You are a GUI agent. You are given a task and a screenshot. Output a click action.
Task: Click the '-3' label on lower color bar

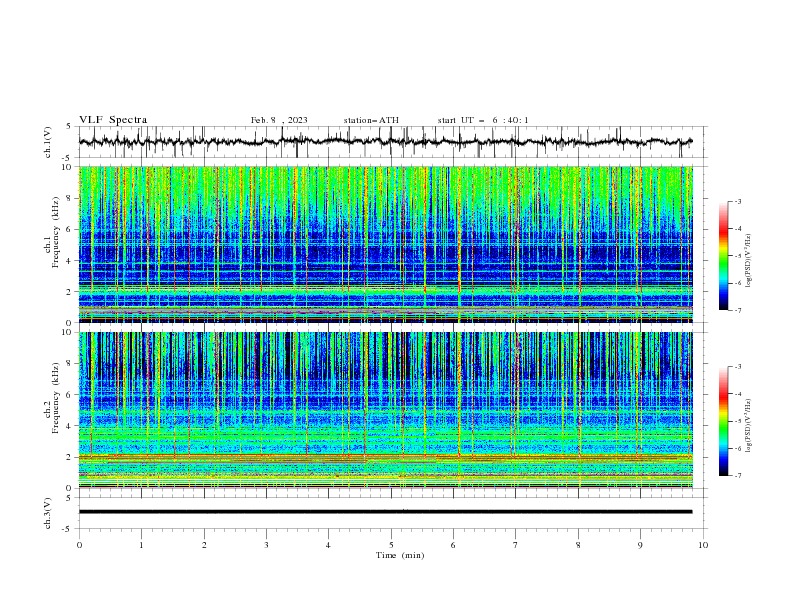[737, 367]
